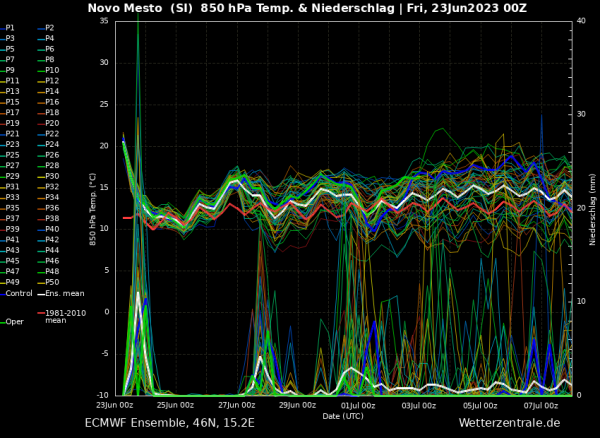Click the 03Jul 00z date tick label
Viewport: 600px width, 438px height.
(x=419, y=405)
